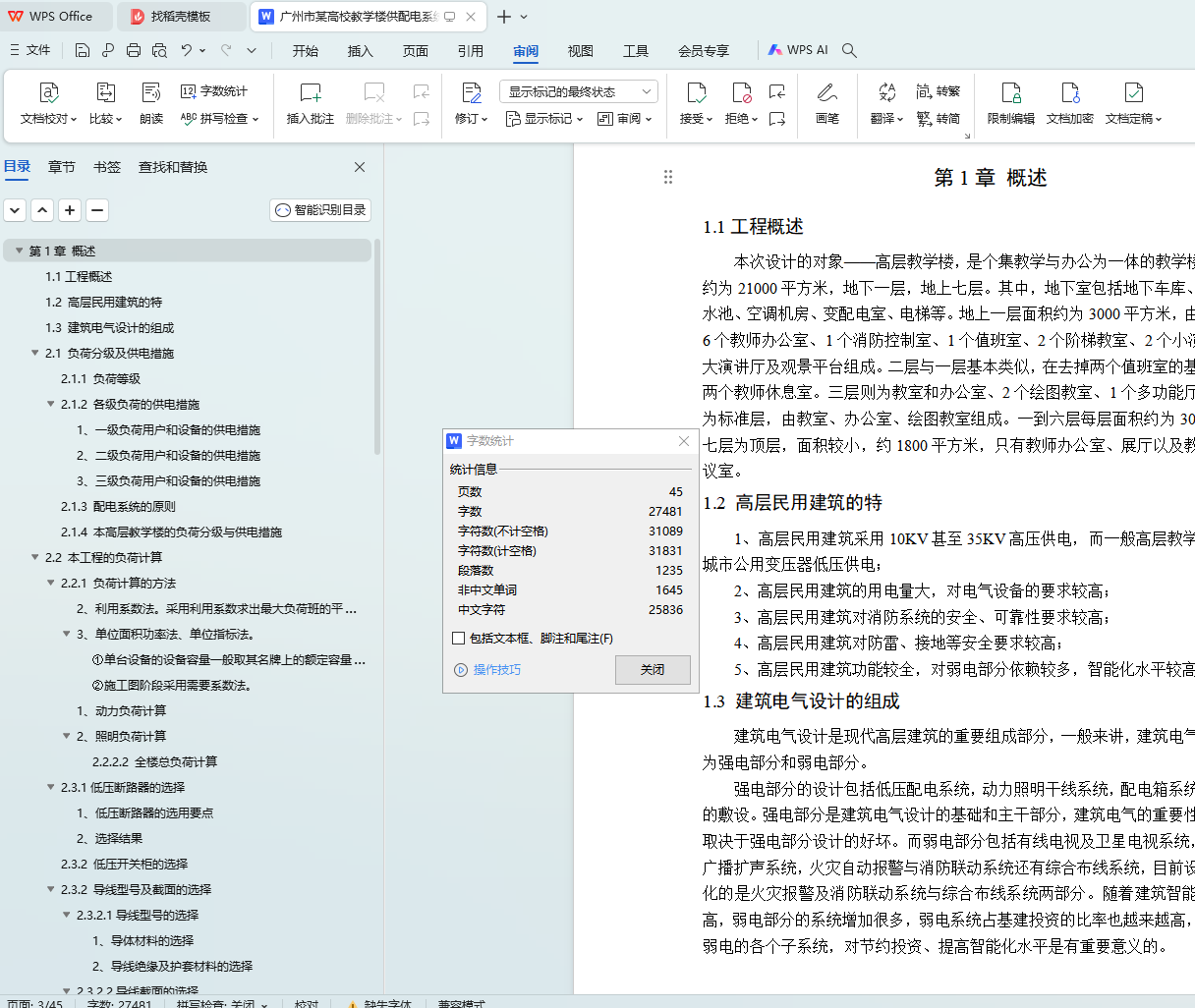Click the print icon in quick toolbar
Viewport: 1195px width, 1008px height.
point(134,50)
